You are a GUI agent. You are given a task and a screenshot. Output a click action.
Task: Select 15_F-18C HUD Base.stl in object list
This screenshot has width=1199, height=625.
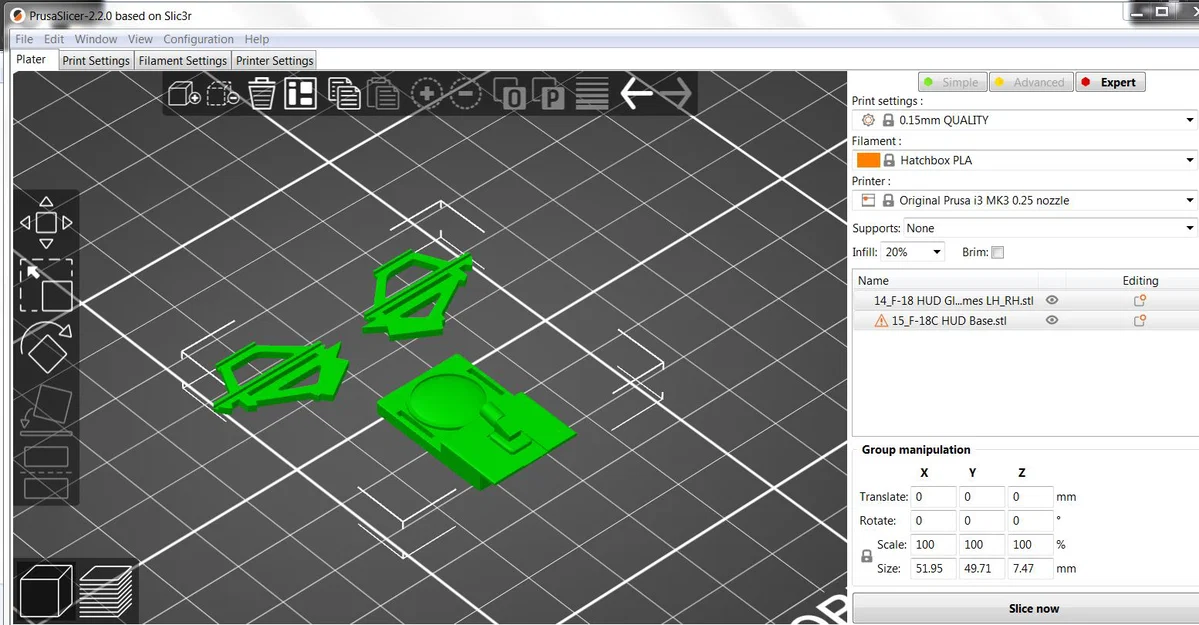pyautogui.click(x=949, y=321)
